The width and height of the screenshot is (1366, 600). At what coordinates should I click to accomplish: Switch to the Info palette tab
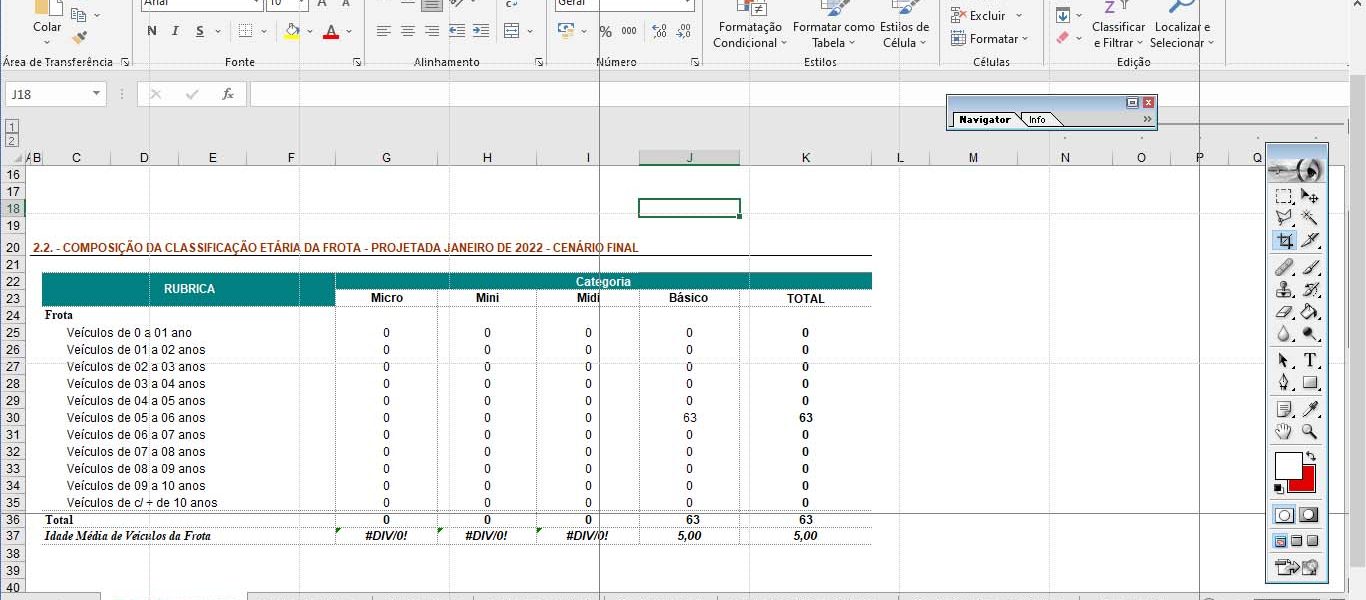tap(1038, 120)
